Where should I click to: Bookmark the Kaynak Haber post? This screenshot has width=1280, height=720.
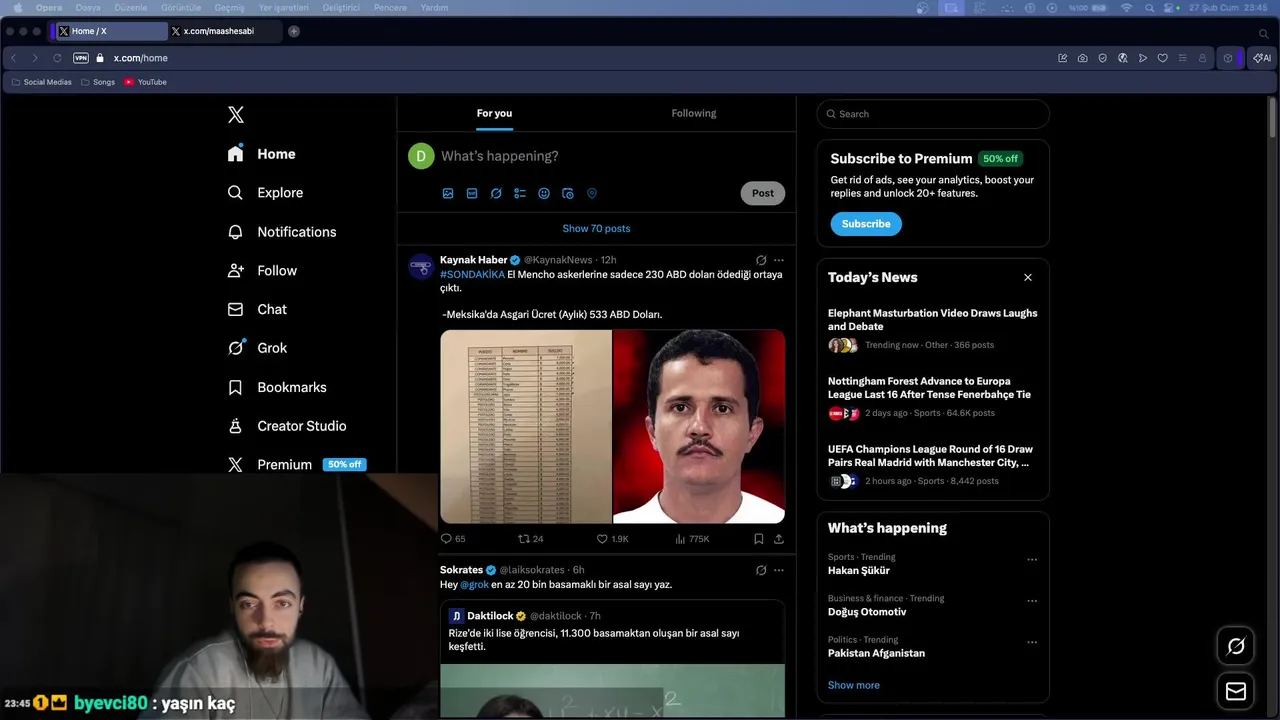coord(759,539)
